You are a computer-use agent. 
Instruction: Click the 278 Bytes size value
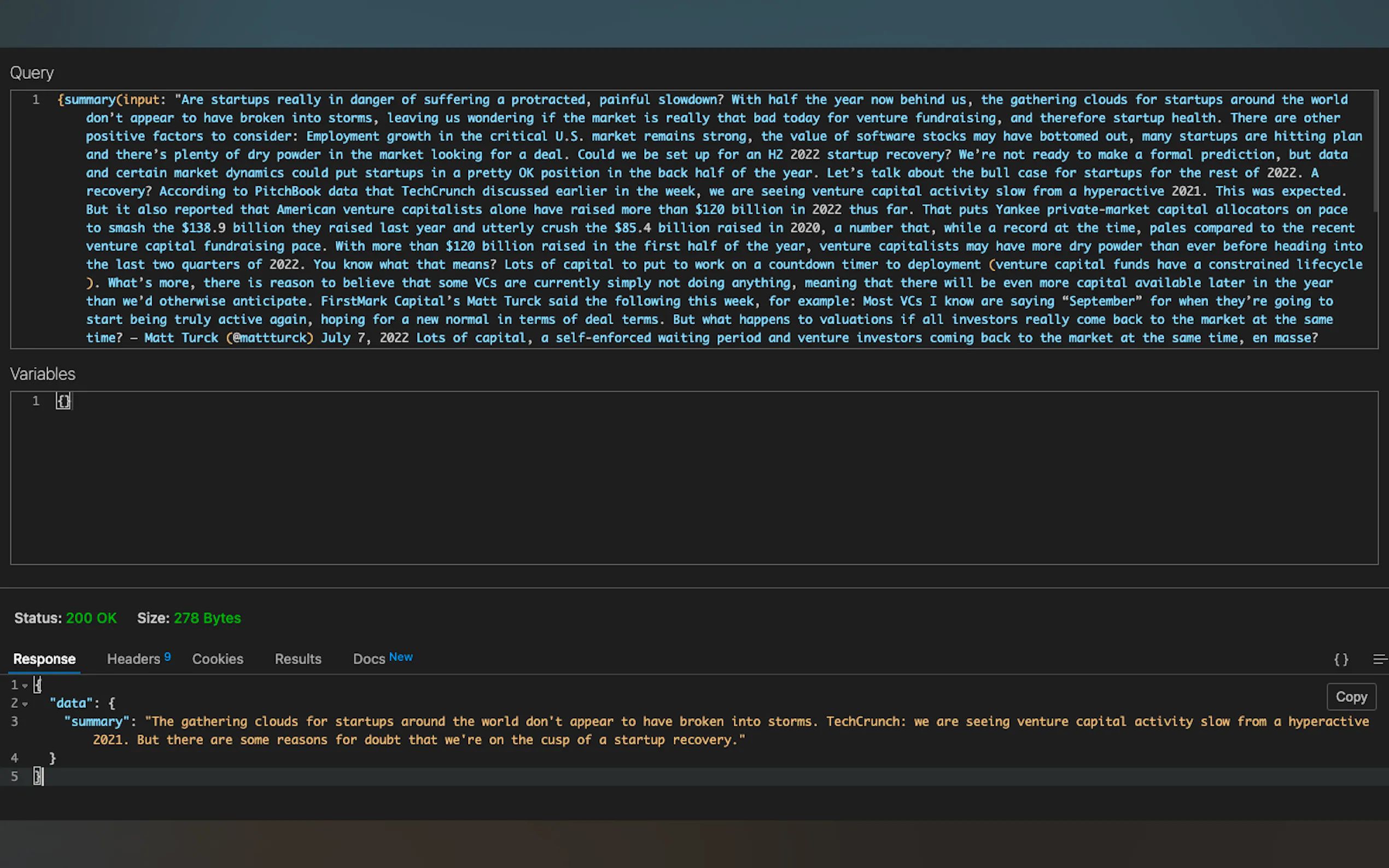click(x=207, y=618)
